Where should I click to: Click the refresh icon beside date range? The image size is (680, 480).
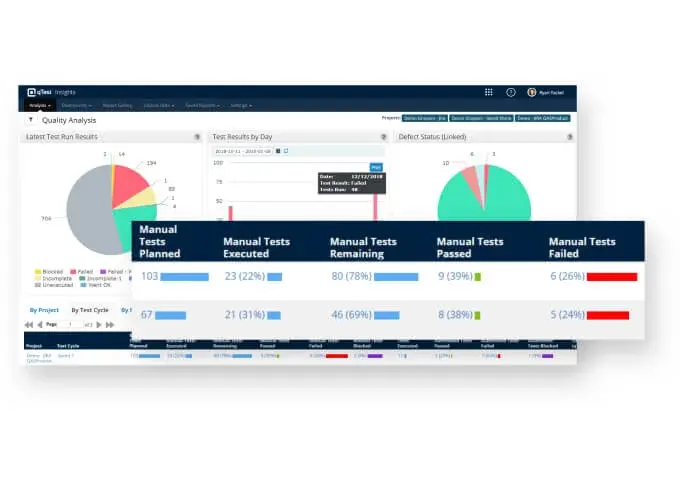tap(285, 151)
